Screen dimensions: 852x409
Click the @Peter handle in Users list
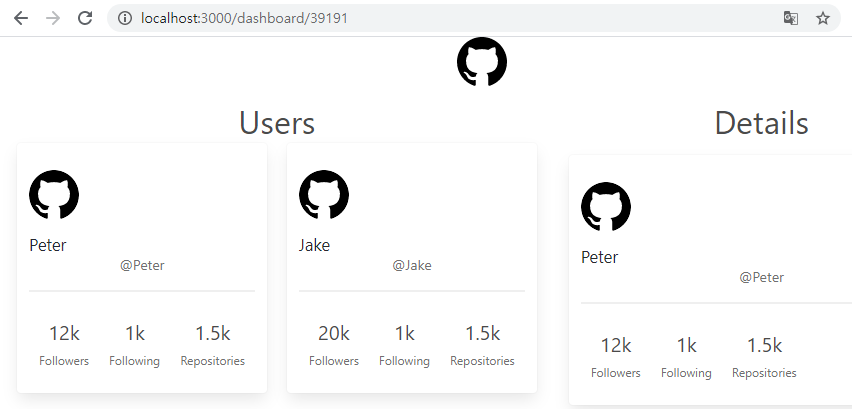142,266
